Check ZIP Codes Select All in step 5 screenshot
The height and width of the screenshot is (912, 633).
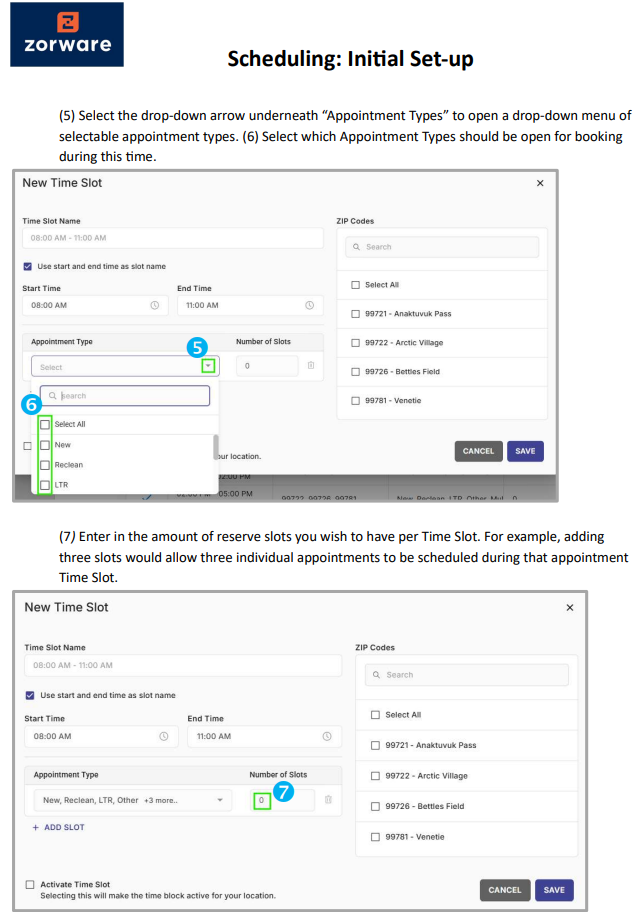click(x=355, y=285)
